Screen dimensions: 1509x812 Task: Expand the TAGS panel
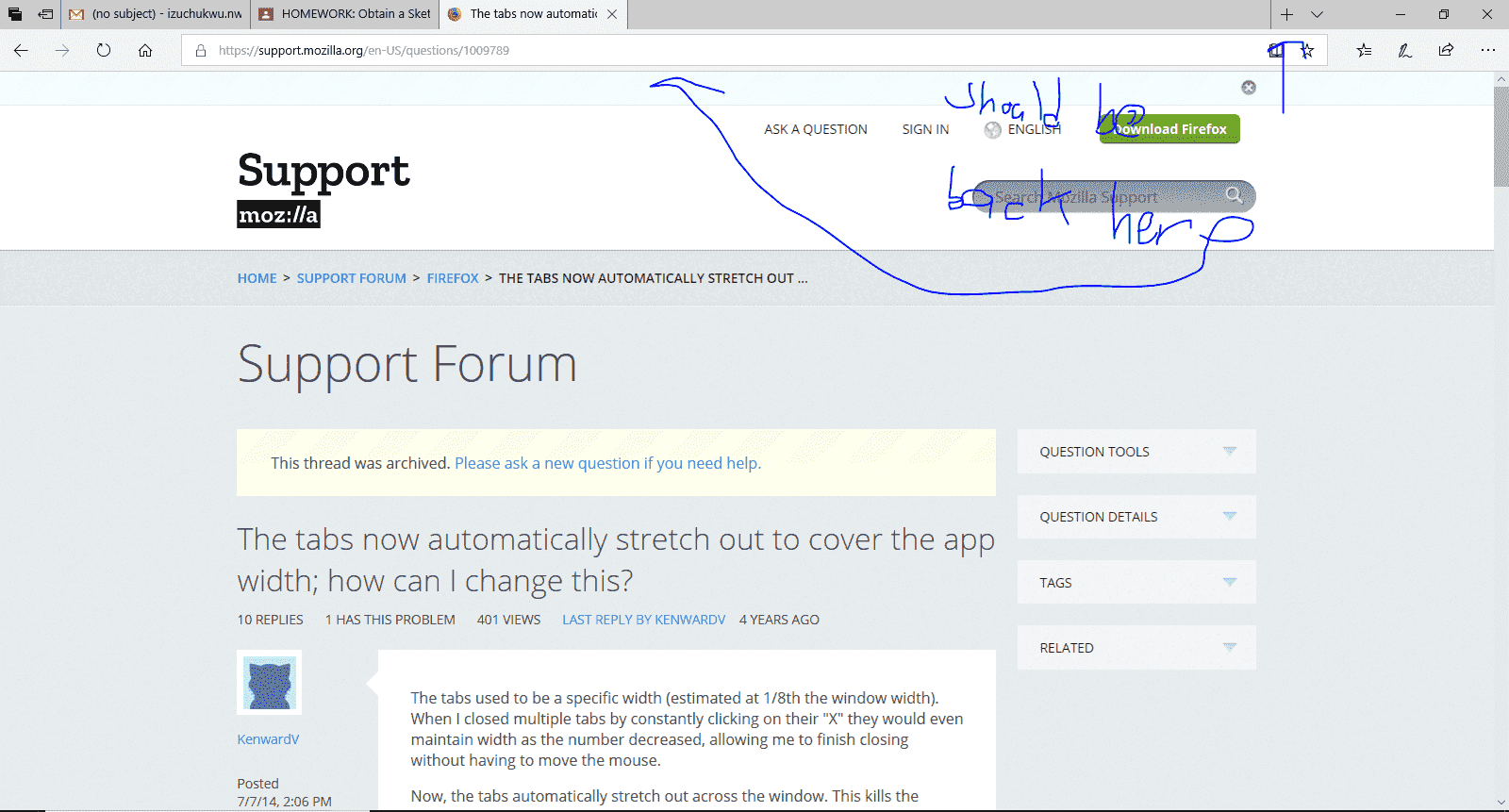[1136, 583]
